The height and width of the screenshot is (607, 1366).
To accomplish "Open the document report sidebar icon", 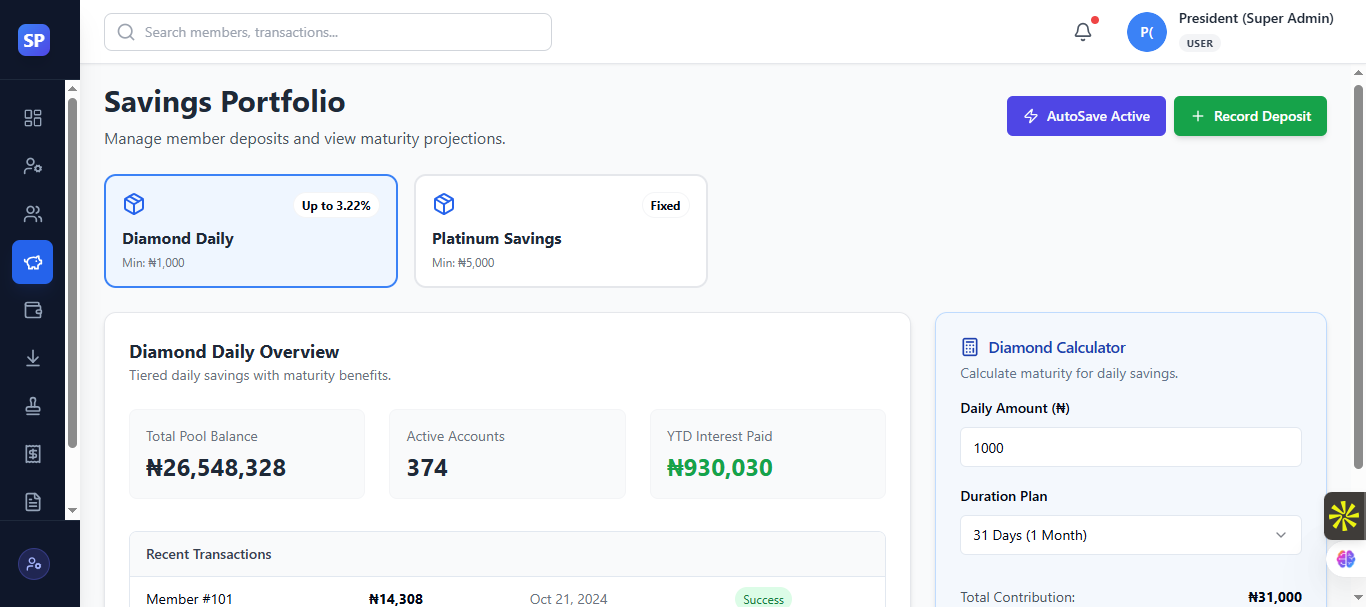I will [33, 502].
